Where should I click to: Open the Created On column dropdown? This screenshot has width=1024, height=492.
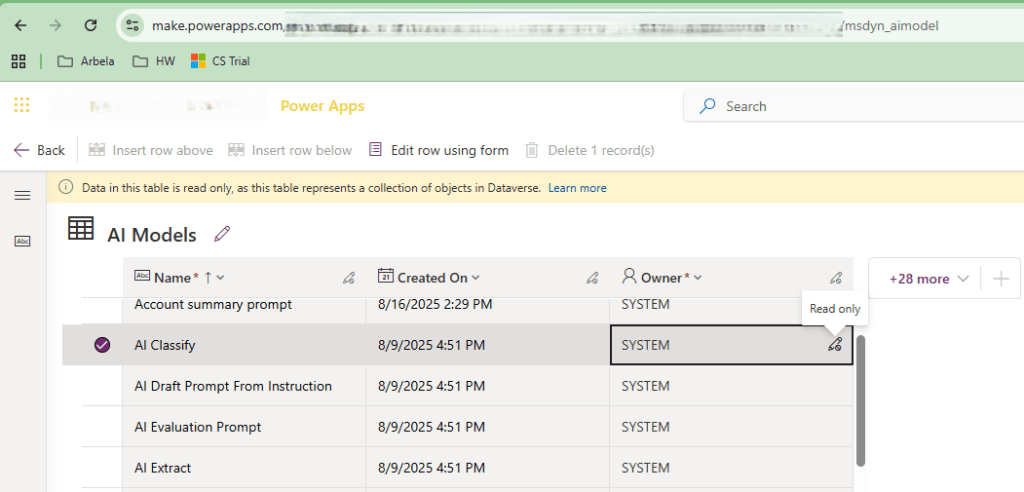point(476,278)
